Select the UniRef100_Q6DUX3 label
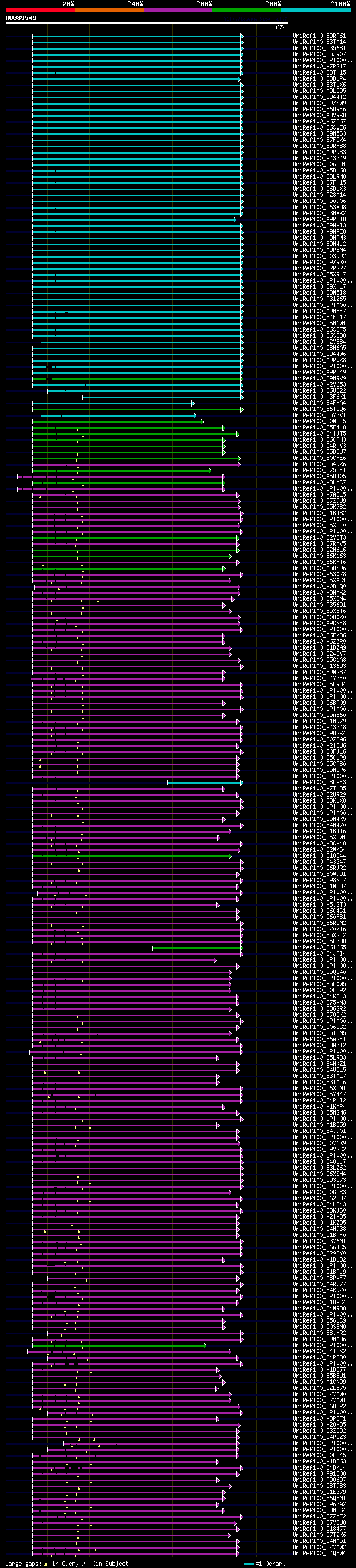356x1568 pixels. (319, 189)
